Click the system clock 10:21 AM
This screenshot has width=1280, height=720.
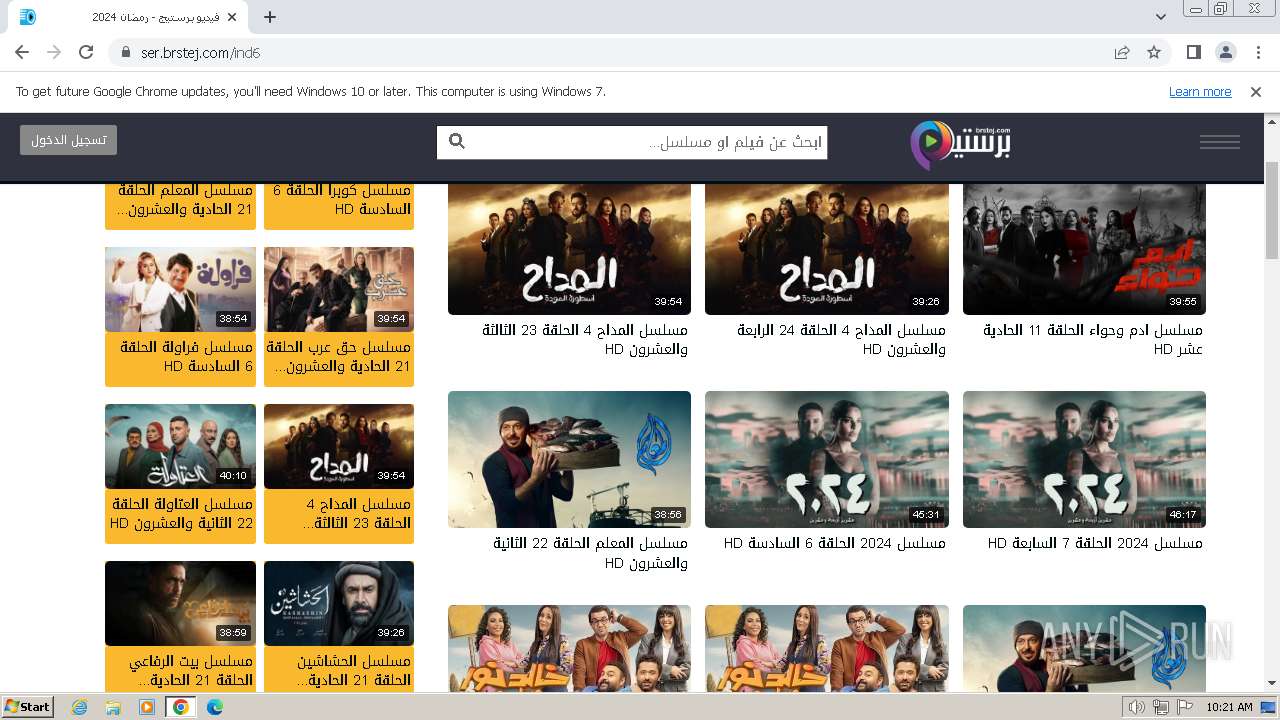click(x=1229, y=707)
